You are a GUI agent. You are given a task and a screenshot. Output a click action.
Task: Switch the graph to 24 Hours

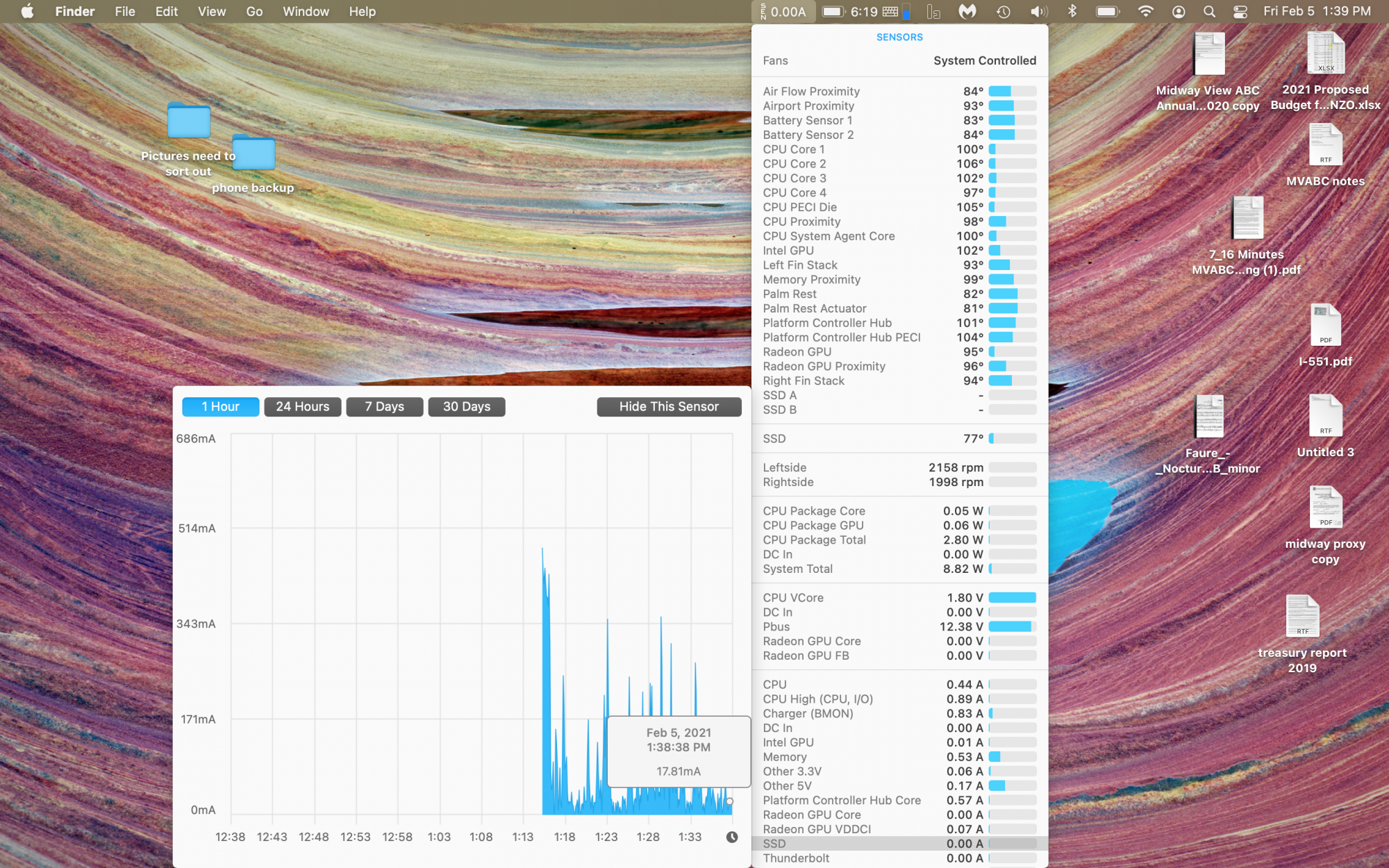pyautogui.click(x=302, y=406)
